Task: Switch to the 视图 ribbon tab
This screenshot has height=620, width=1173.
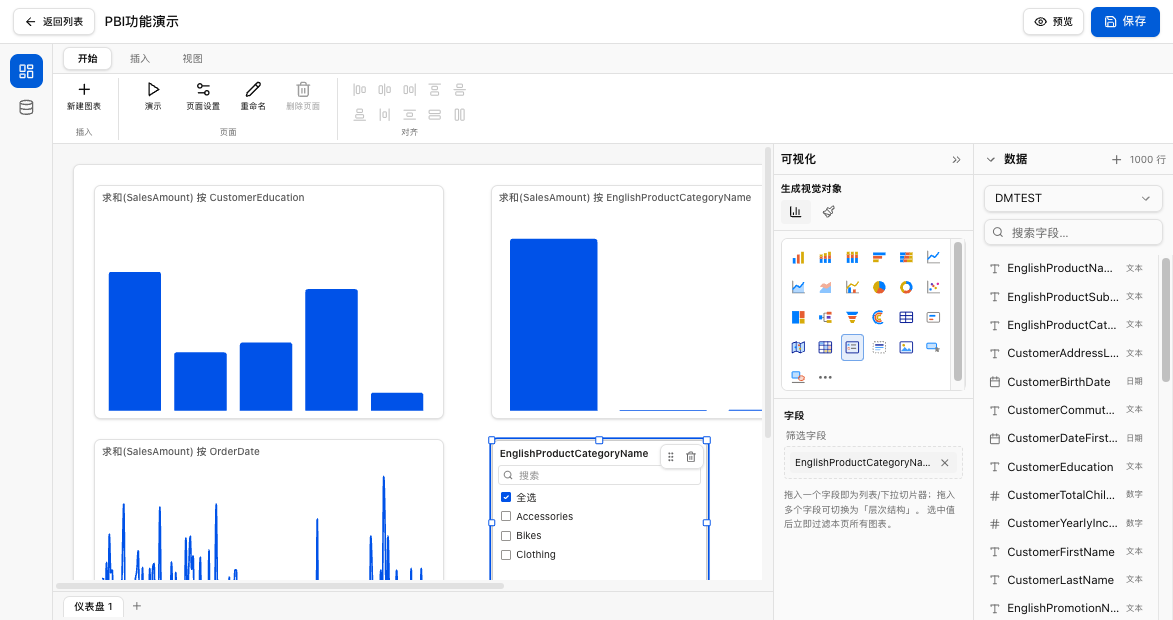Action: 192,58
